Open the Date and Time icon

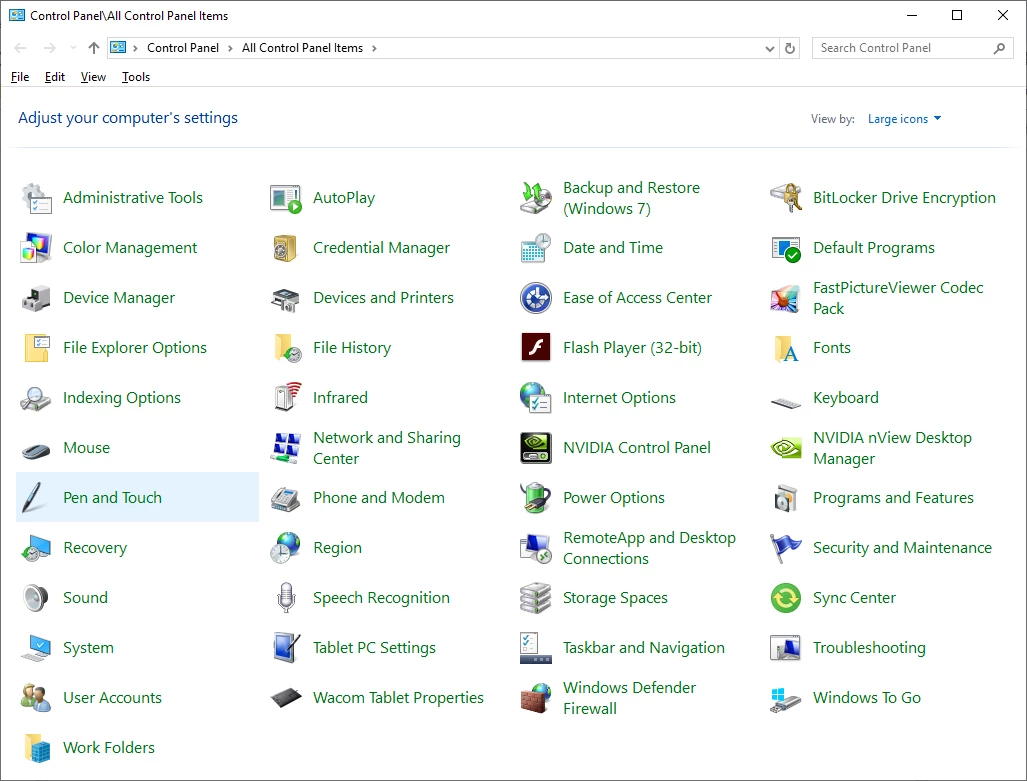536,248
